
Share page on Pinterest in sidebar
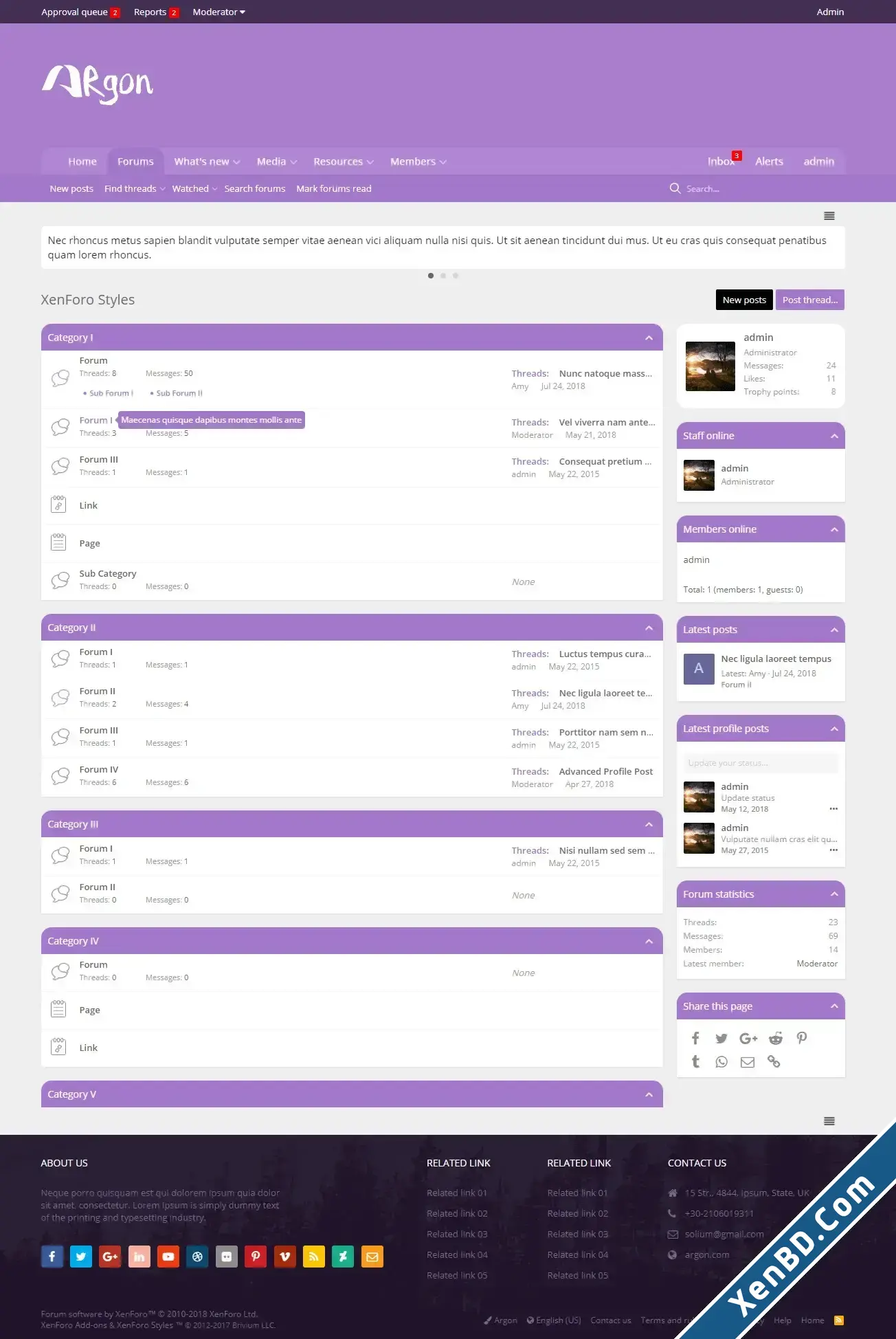click(802, 1038)
